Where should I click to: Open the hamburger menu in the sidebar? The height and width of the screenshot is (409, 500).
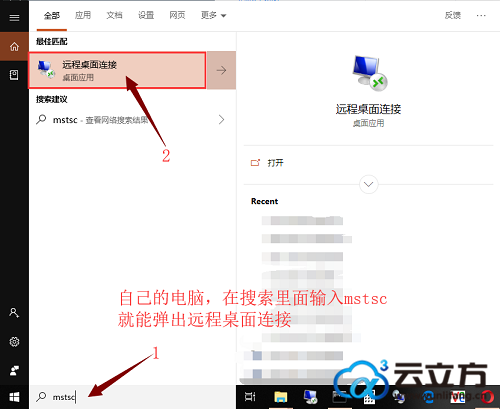(x=14, y=17)
